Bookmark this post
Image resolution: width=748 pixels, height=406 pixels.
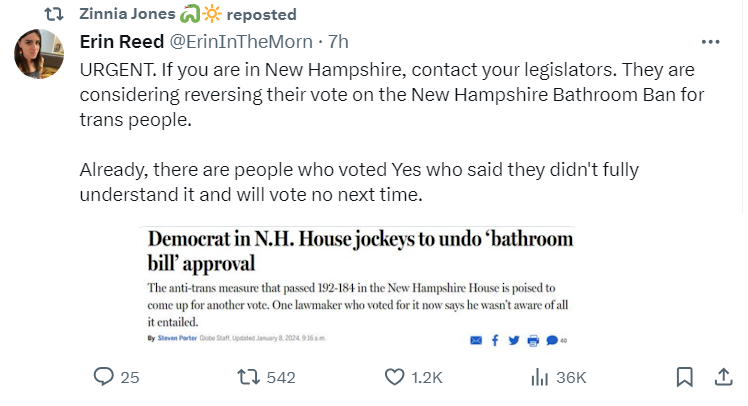point(684,376)
